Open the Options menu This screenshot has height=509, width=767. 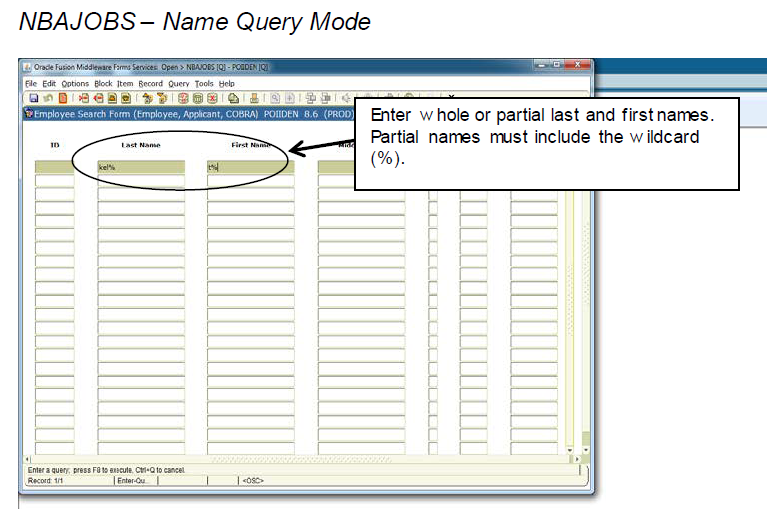coord(75,83)
